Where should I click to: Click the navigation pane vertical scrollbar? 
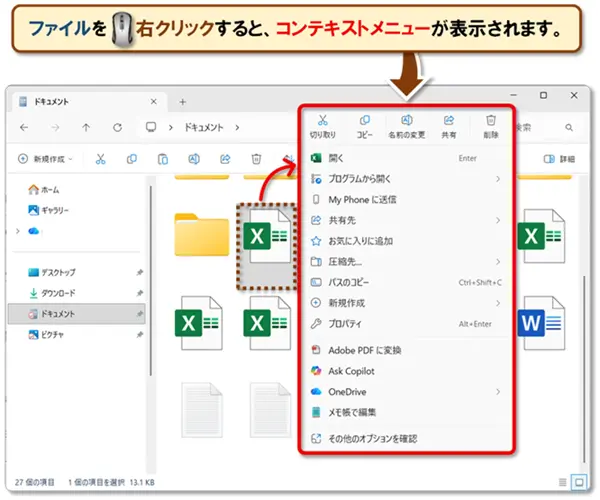151,281
